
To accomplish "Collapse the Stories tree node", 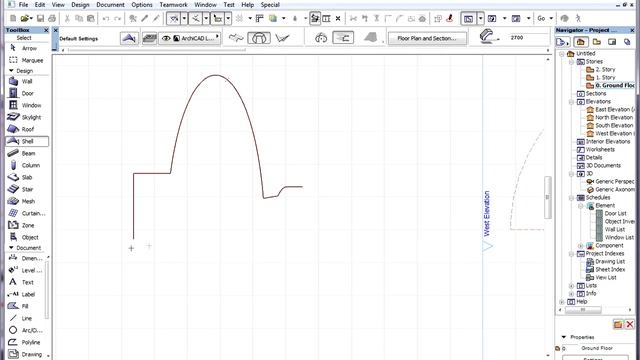I will [571, 62].
